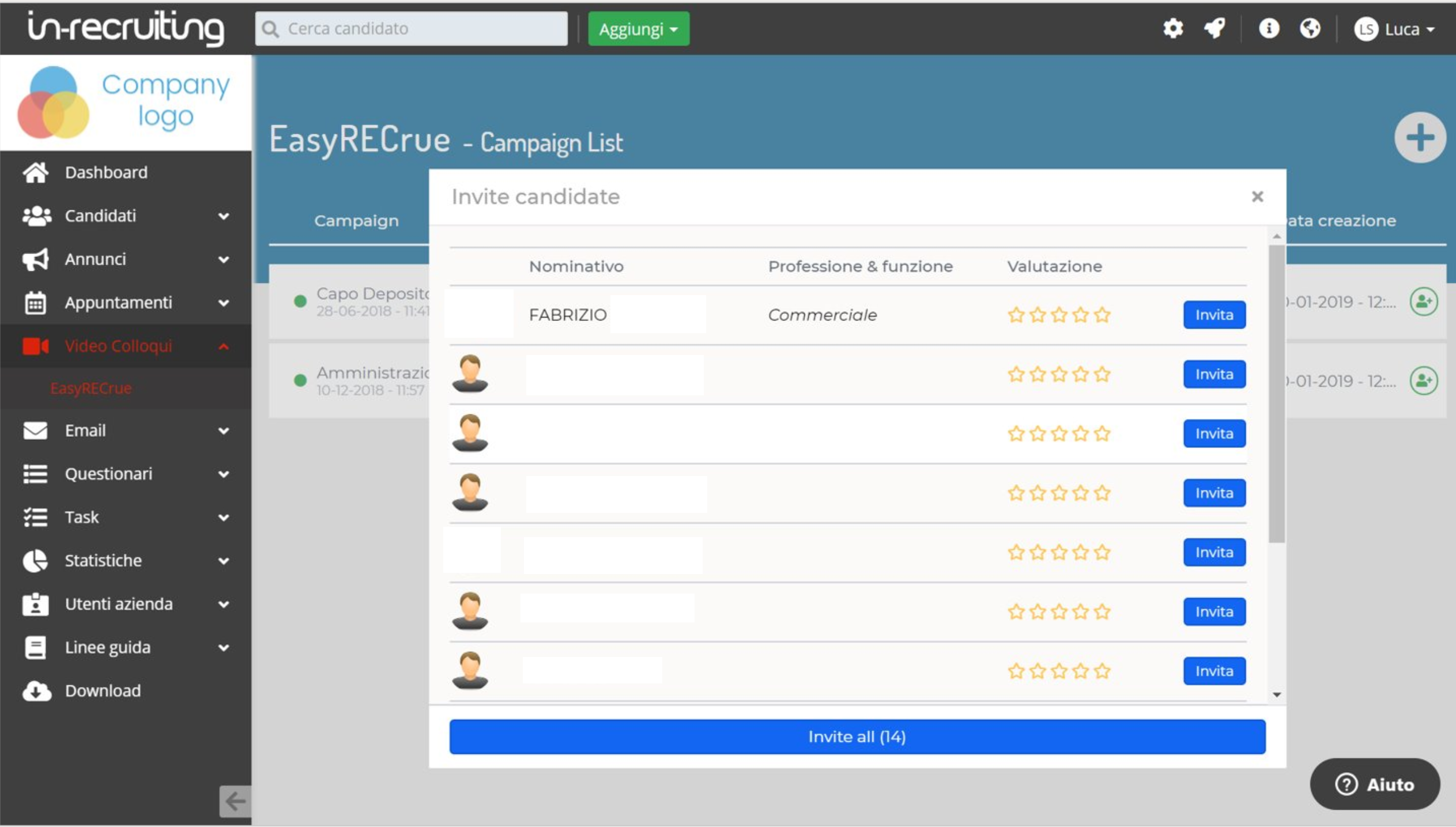Image resolution: width=1456 pixels, height=827 pixels.
Task: Click add-candidate icon on Capo Deposito row
Action: click(1423, 301)
